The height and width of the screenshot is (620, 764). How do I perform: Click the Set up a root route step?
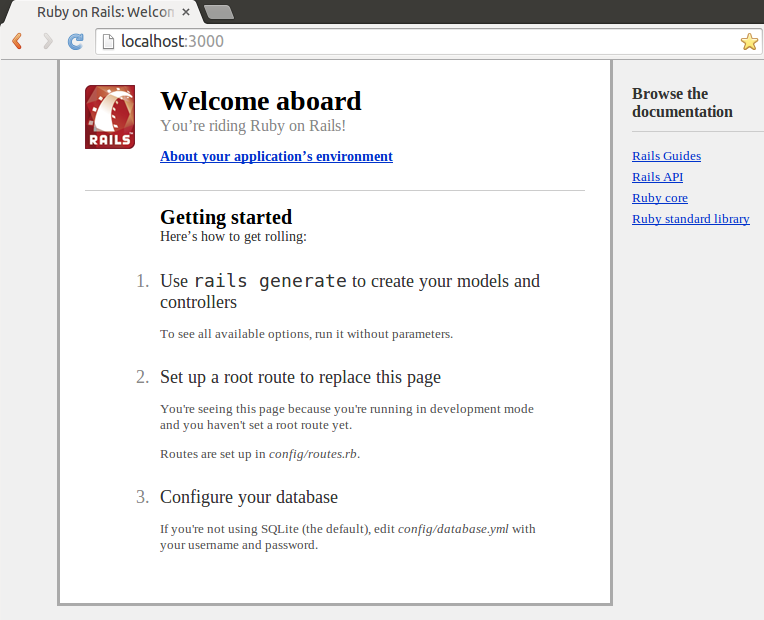(x=300, y=377)
